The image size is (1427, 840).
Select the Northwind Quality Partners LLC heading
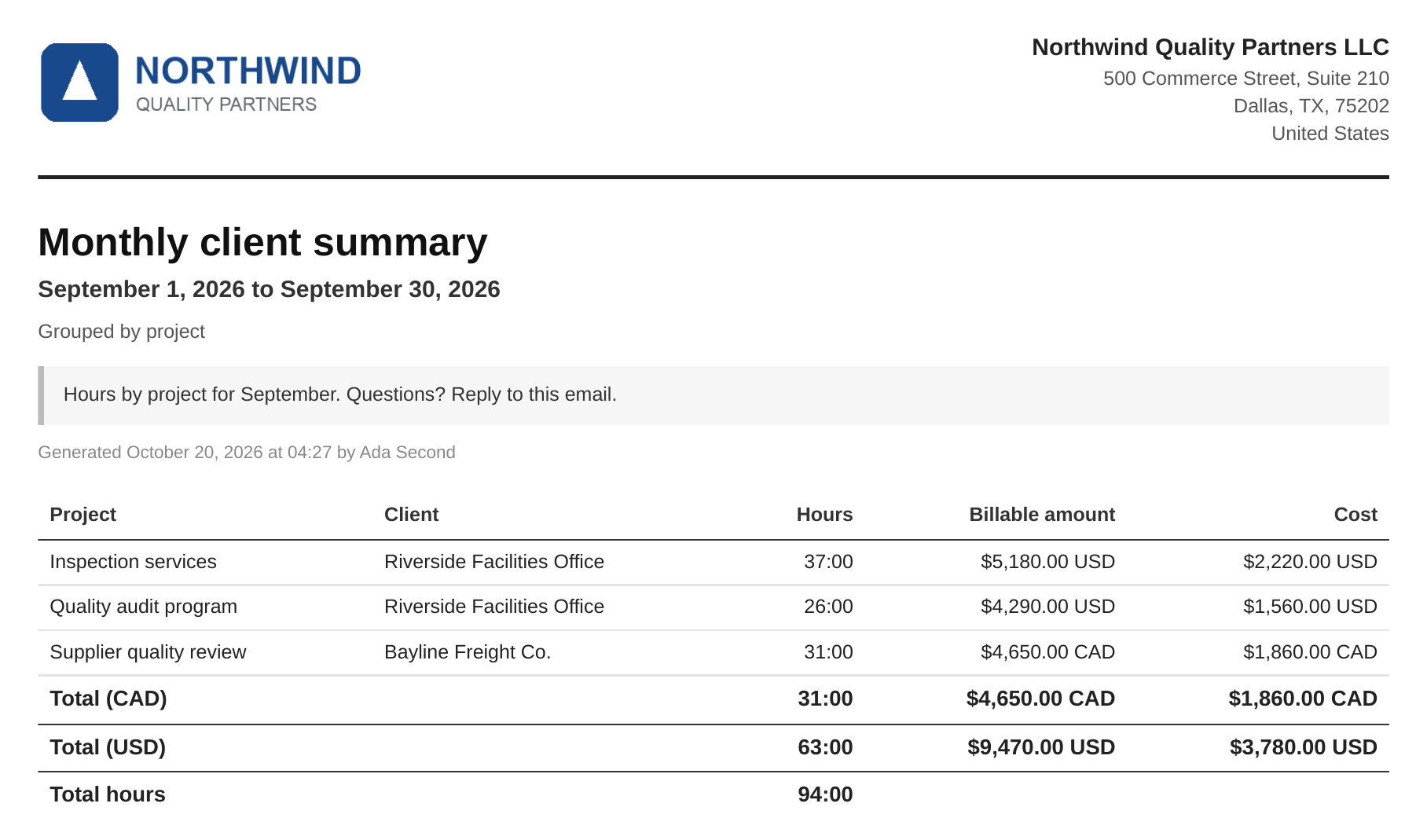point(1210,47)
